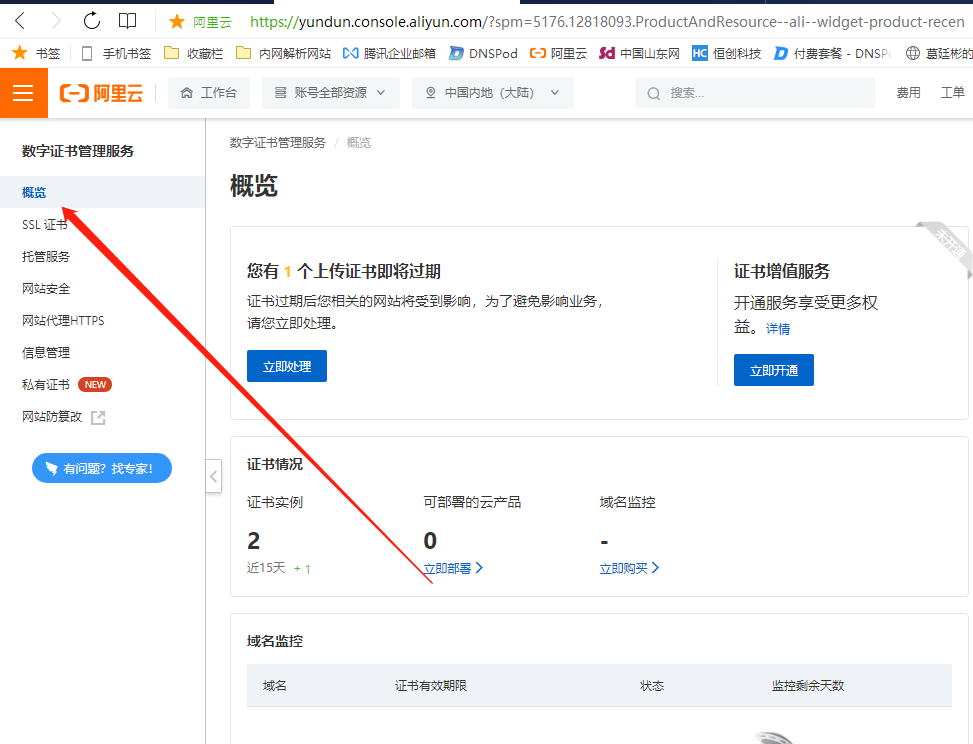
Task: Collapse the left sidebar panel
Action: [214, 476]
